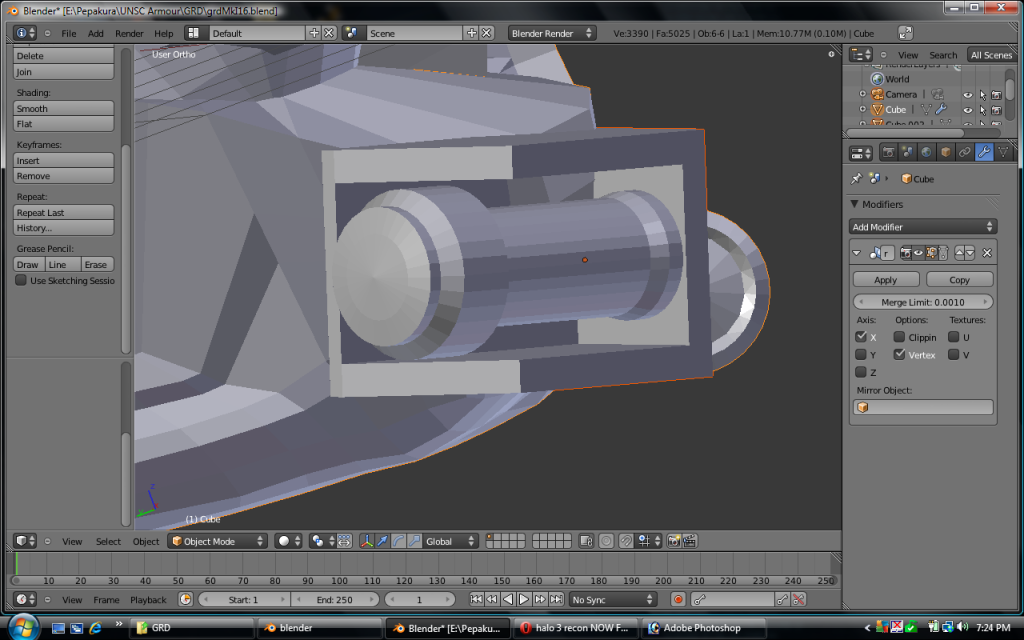Open the viewport shading mode selector

coord(288,541)
